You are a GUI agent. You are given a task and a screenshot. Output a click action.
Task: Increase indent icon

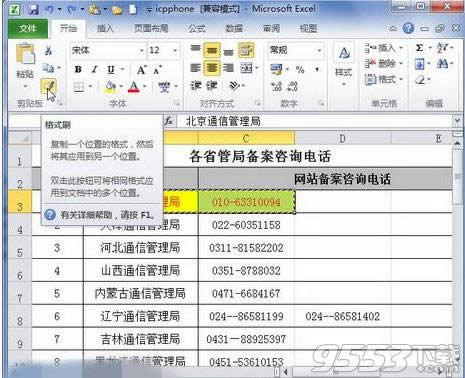coord(212,86)
